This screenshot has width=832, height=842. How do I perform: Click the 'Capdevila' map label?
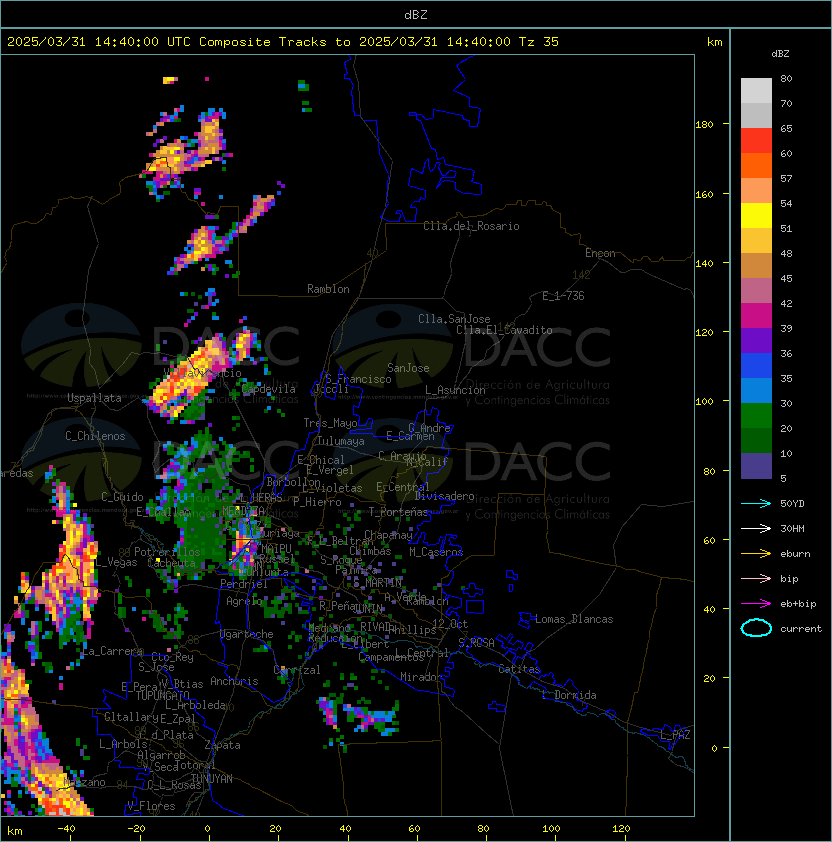coord(269,389)
